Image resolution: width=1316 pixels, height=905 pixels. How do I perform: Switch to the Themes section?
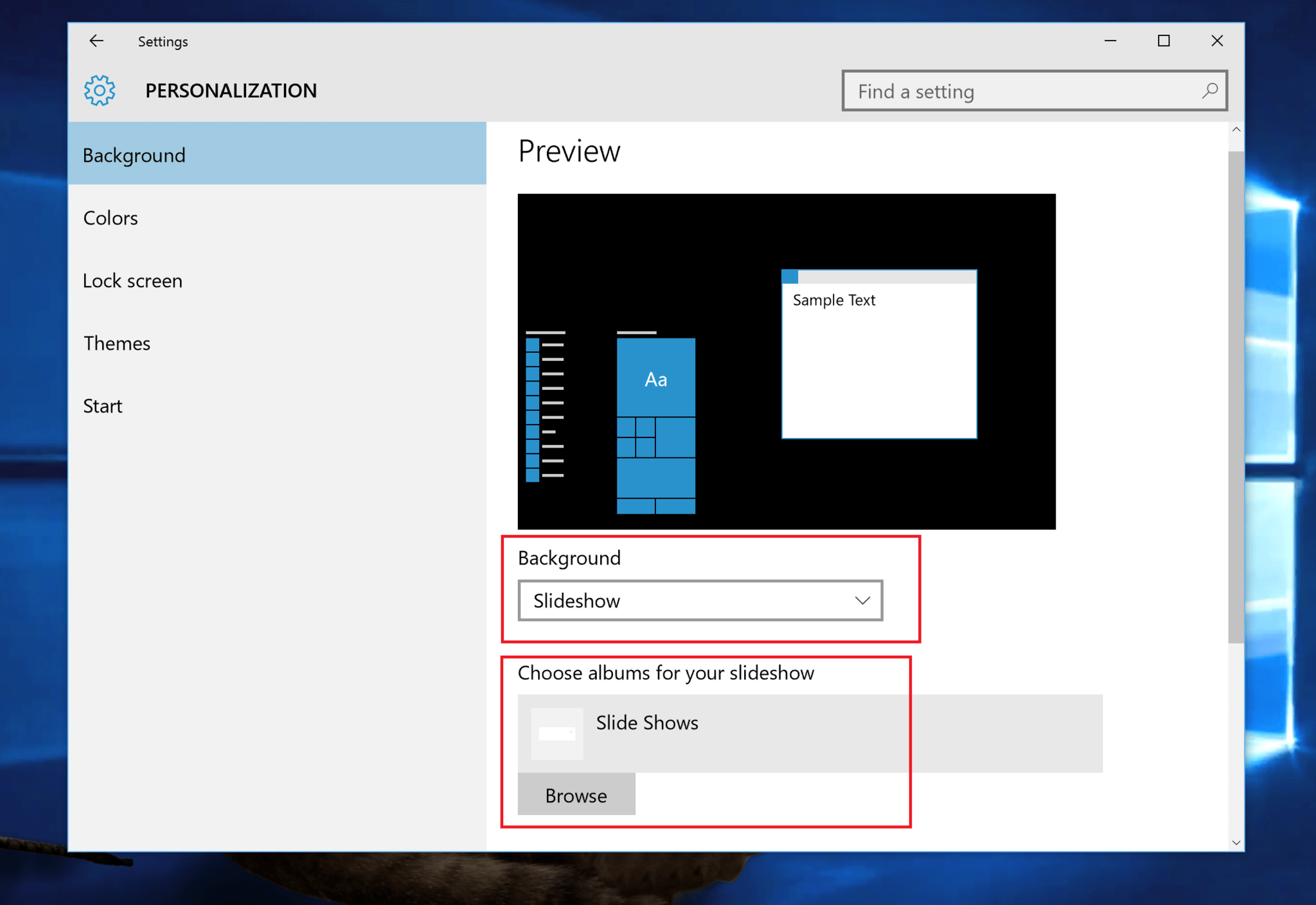[117, 343]
